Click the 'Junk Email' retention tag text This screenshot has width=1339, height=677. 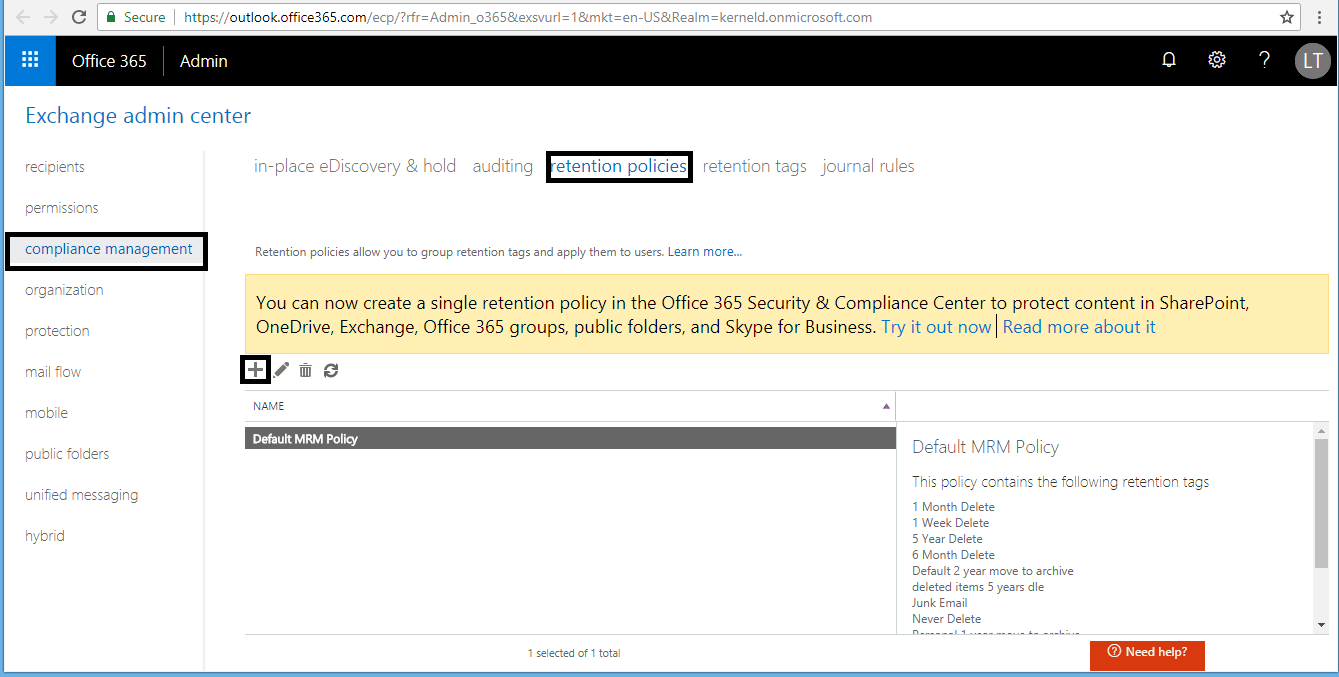tap(940, 603)
